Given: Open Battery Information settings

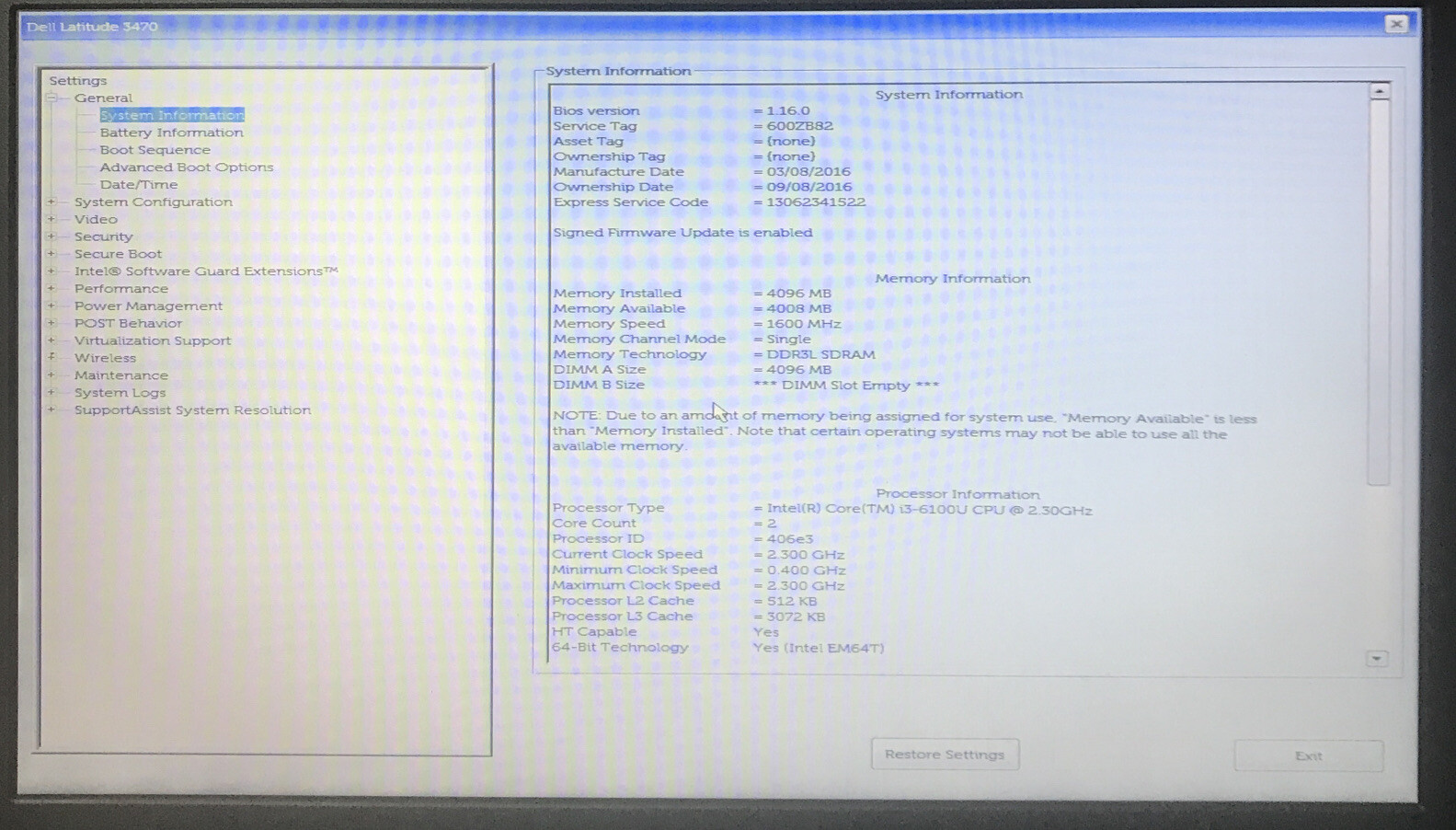Looking at the screenshot, I should click(x=171, y=133).
